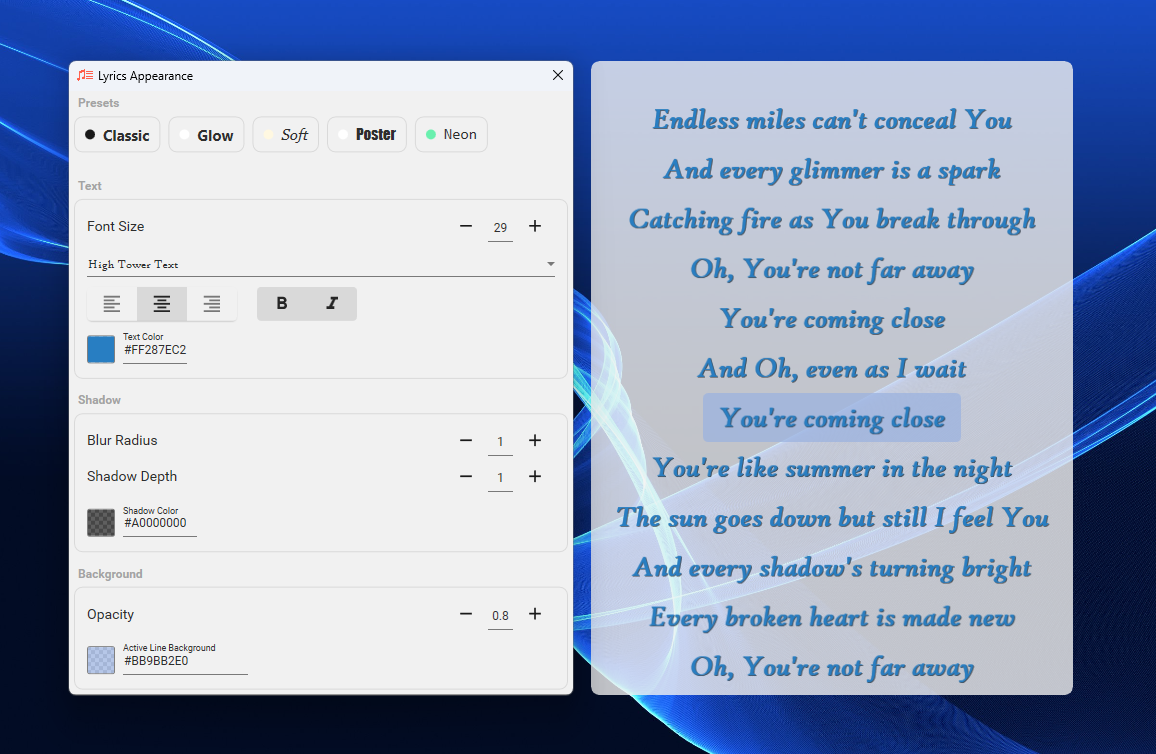Image resolution: width=1156 pixels, height=754 pixels.
Task: Select lyric 'The sun goes down but still I feel You'
Action: tap(832, 517)
